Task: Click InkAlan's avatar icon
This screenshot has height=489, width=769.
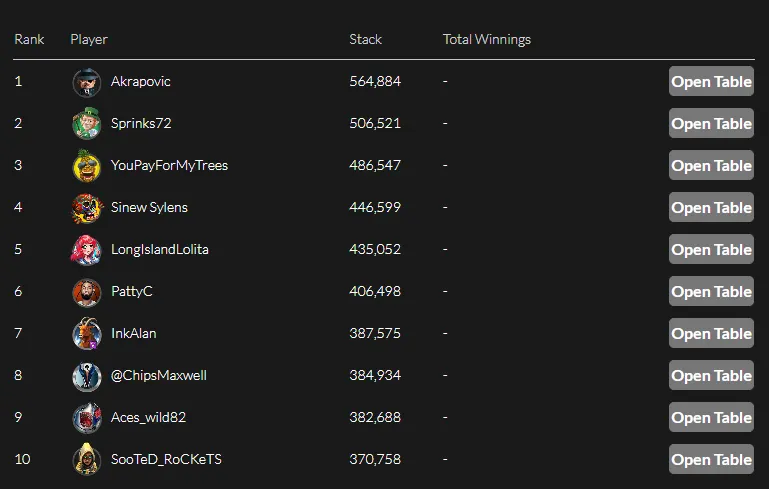Action: [87, 334]
